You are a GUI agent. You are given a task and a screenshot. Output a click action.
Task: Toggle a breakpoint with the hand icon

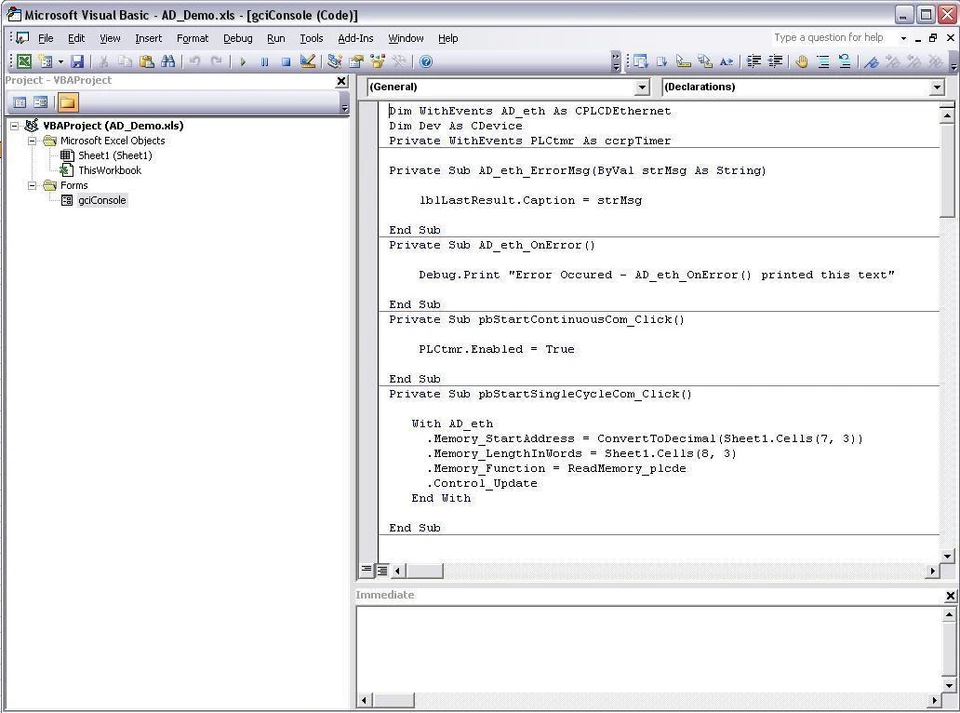[802, 61]
